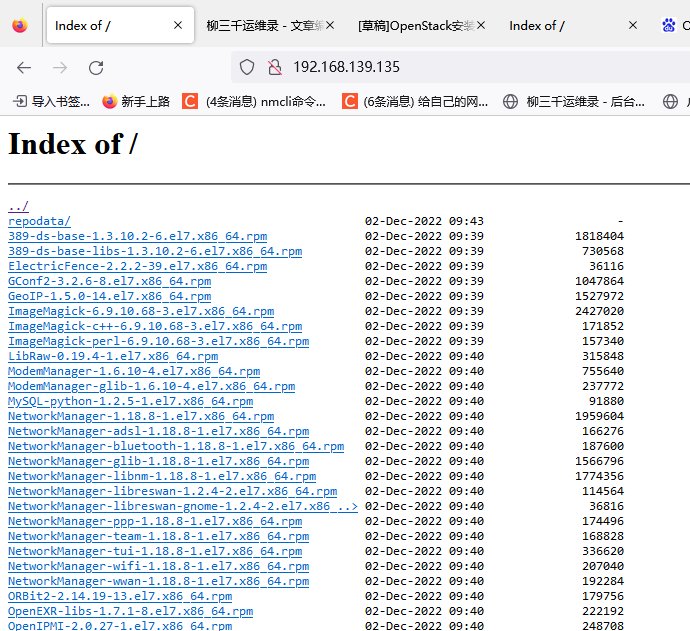The image size is (690, 631).
Task: Open the 给自己的网 CSDN bookmark
Action: [x=416, y=101]
